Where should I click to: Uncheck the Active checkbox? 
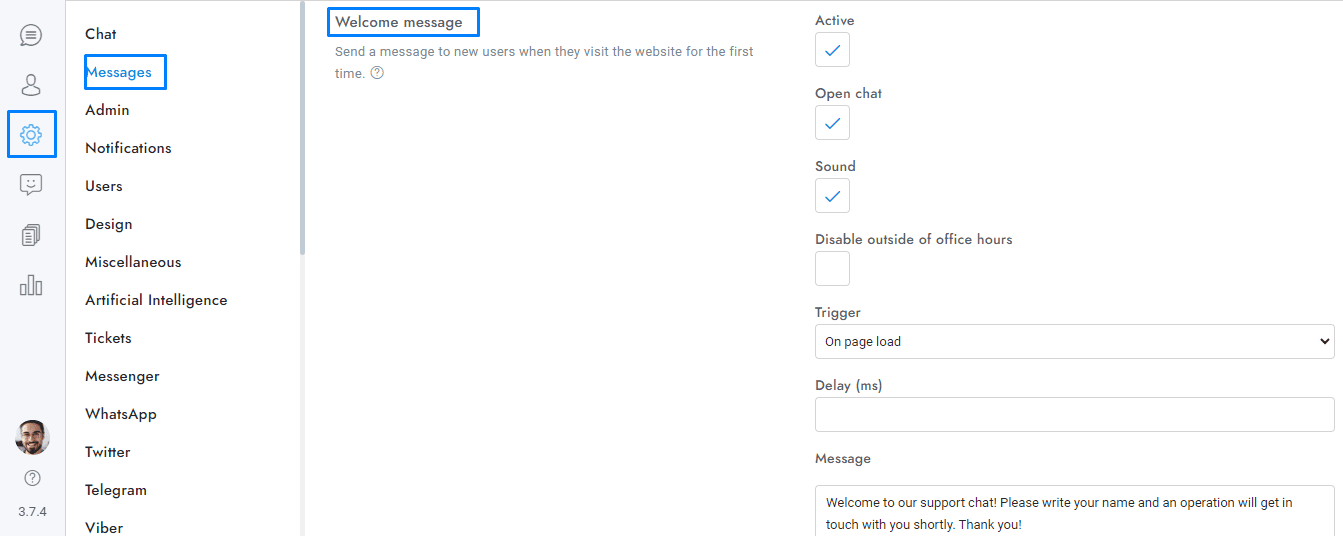coord(832,50)
